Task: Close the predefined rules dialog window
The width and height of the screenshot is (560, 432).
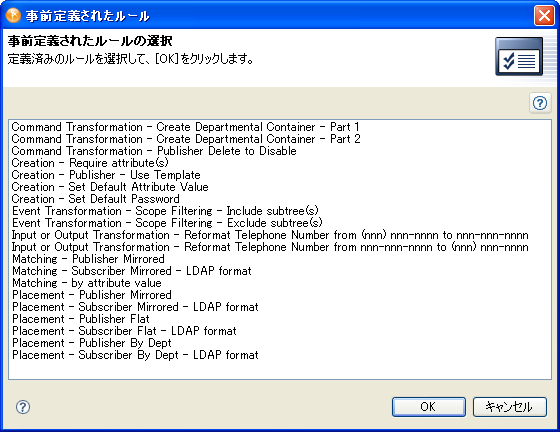Action: (x=544, y=15)
